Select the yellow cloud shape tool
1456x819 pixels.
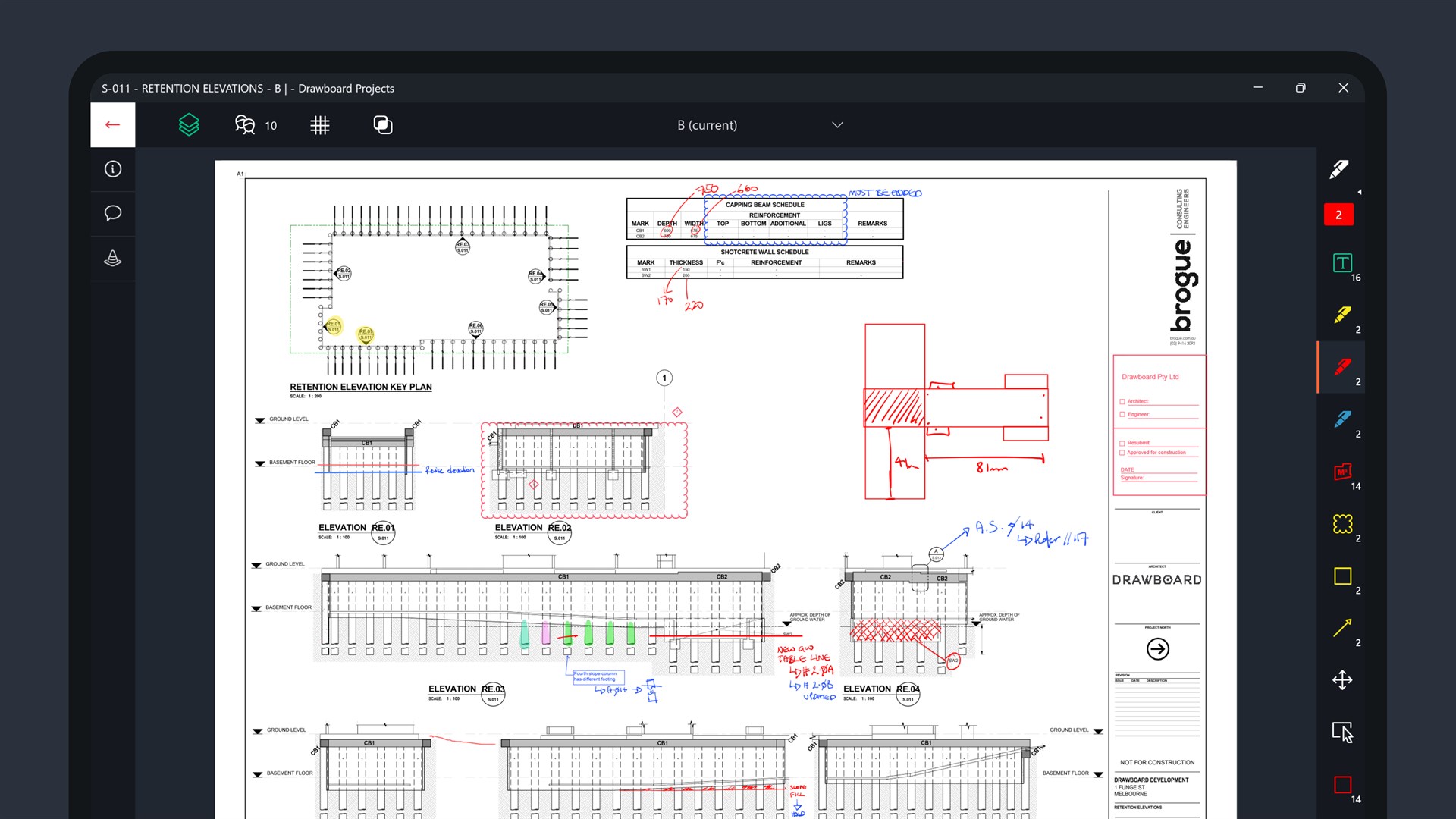click(x=1342, y=524)
